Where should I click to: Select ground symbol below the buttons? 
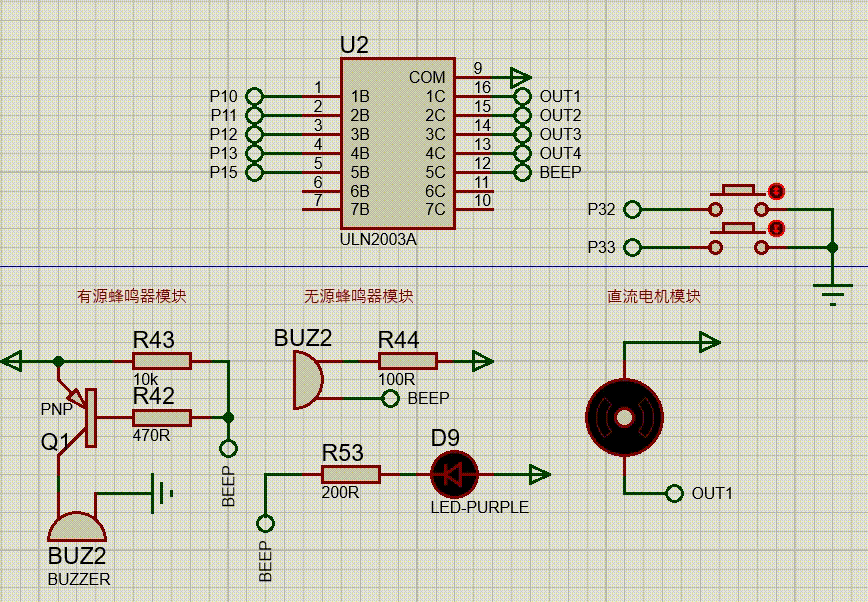(833, 294)
